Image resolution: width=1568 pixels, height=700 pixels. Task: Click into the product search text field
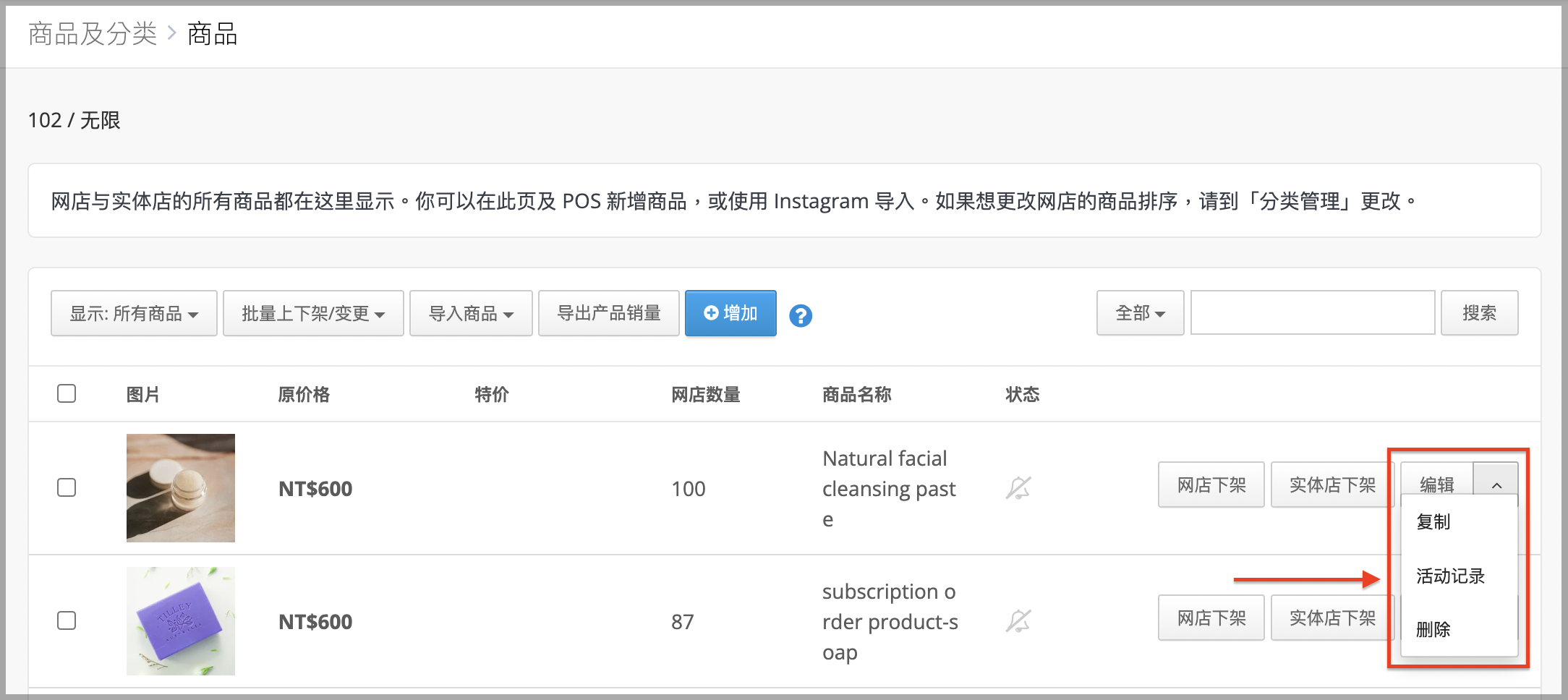pos(1313,313)
